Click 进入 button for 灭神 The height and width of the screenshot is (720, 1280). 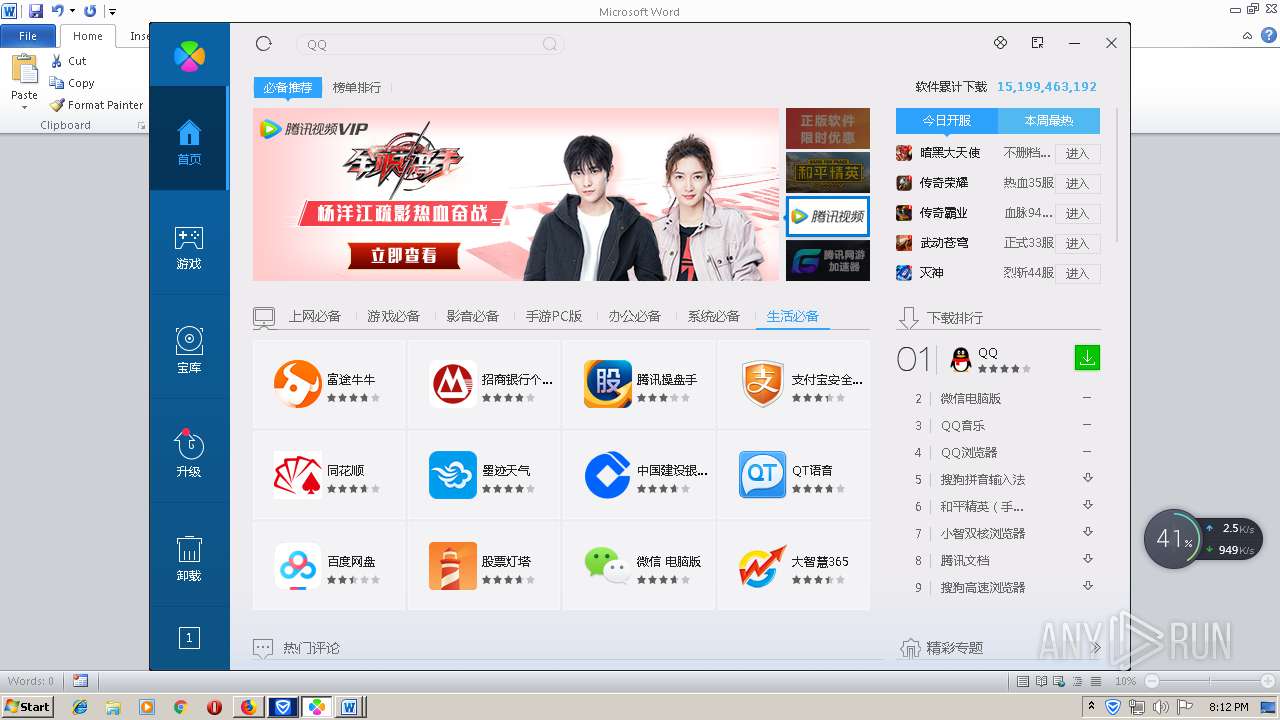1077,273
